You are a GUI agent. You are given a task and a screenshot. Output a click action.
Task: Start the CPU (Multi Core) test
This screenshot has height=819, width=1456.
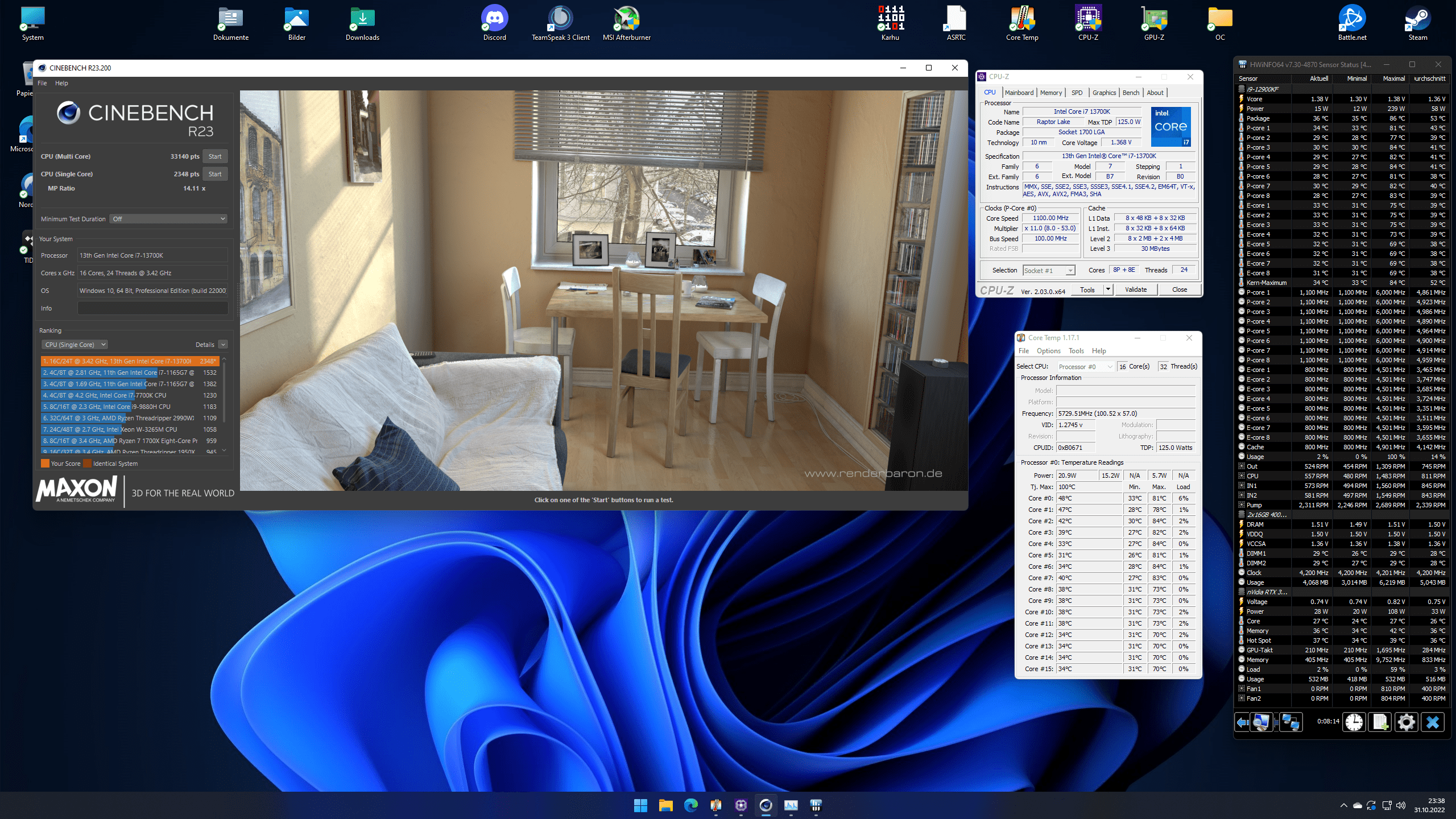coord(215,156)
